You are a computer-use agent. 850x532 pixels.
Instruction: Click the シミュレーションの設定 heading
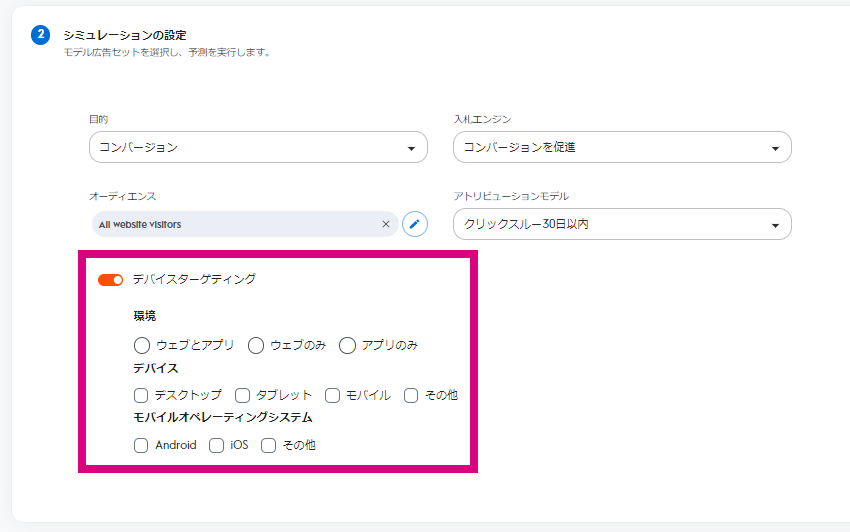(x=125, y=35)
